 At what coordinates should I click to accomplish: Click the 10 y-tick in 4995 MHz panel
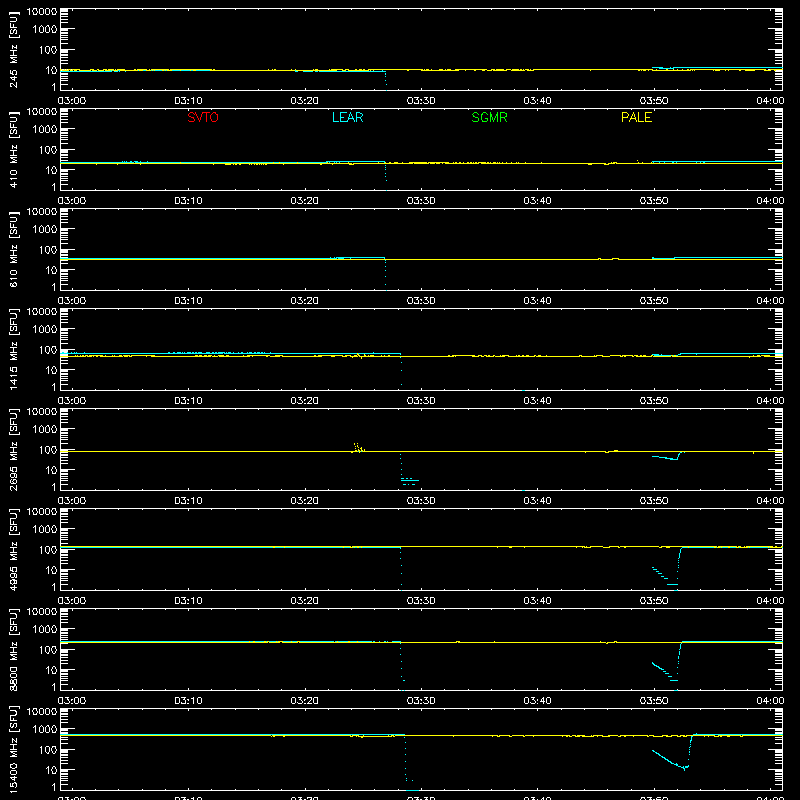51,570
